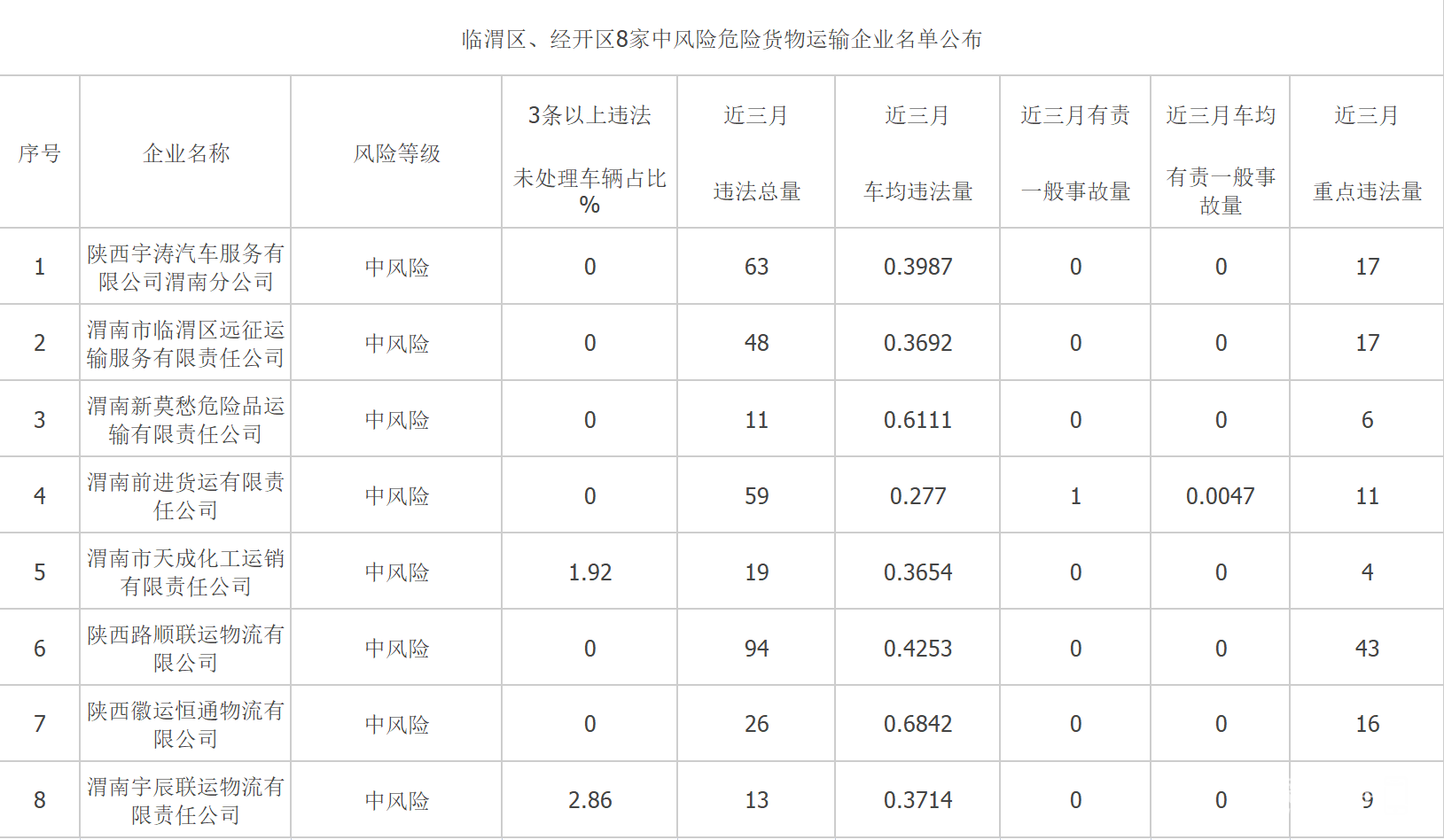The width and height of the screenshot is (1444, 840).
Task: Select the 近三月重点违法量 column header
Action: (x=1367, y=153)
